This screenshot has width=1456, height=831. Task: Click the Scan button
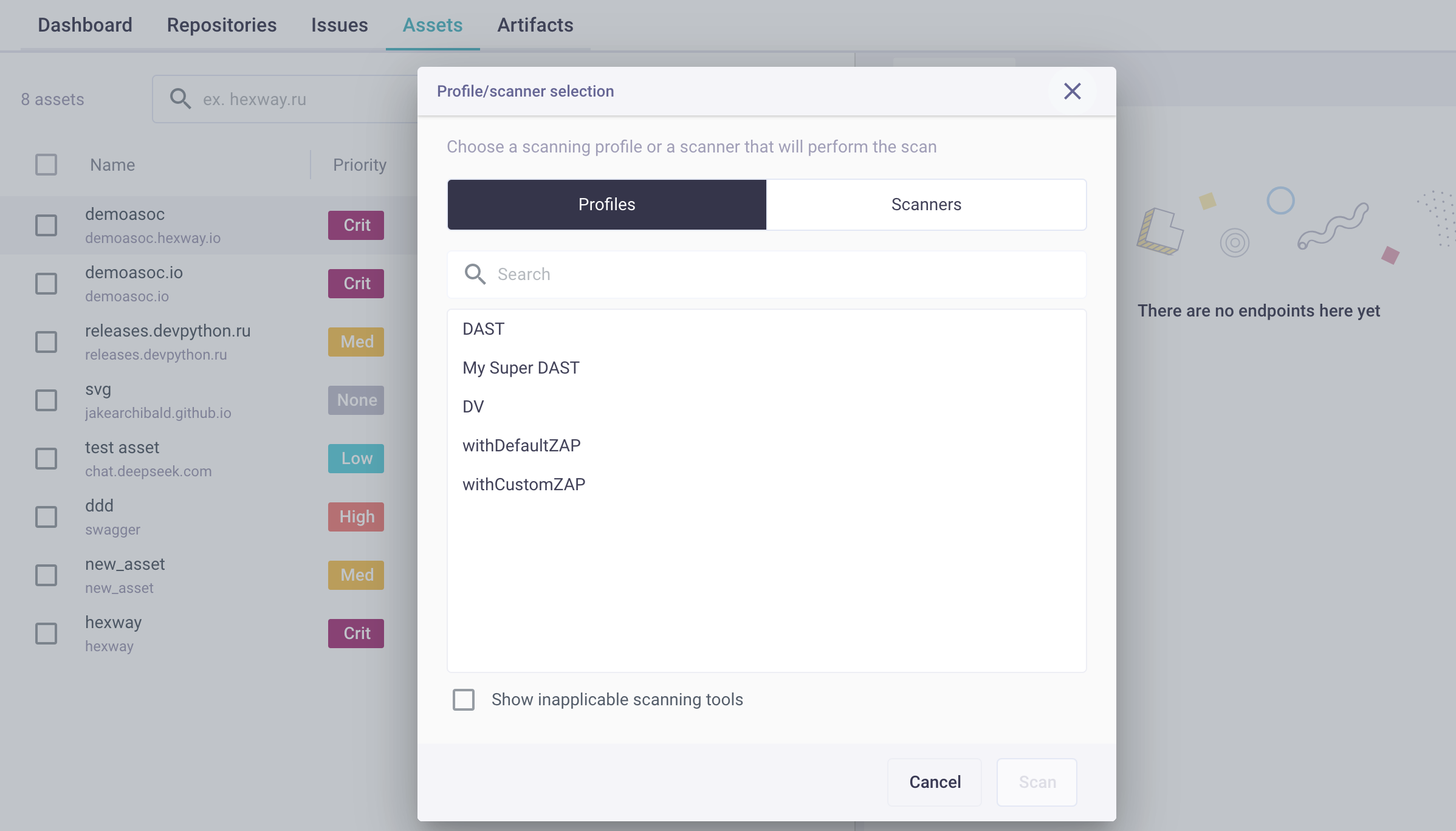click(x=1037, y=782)
